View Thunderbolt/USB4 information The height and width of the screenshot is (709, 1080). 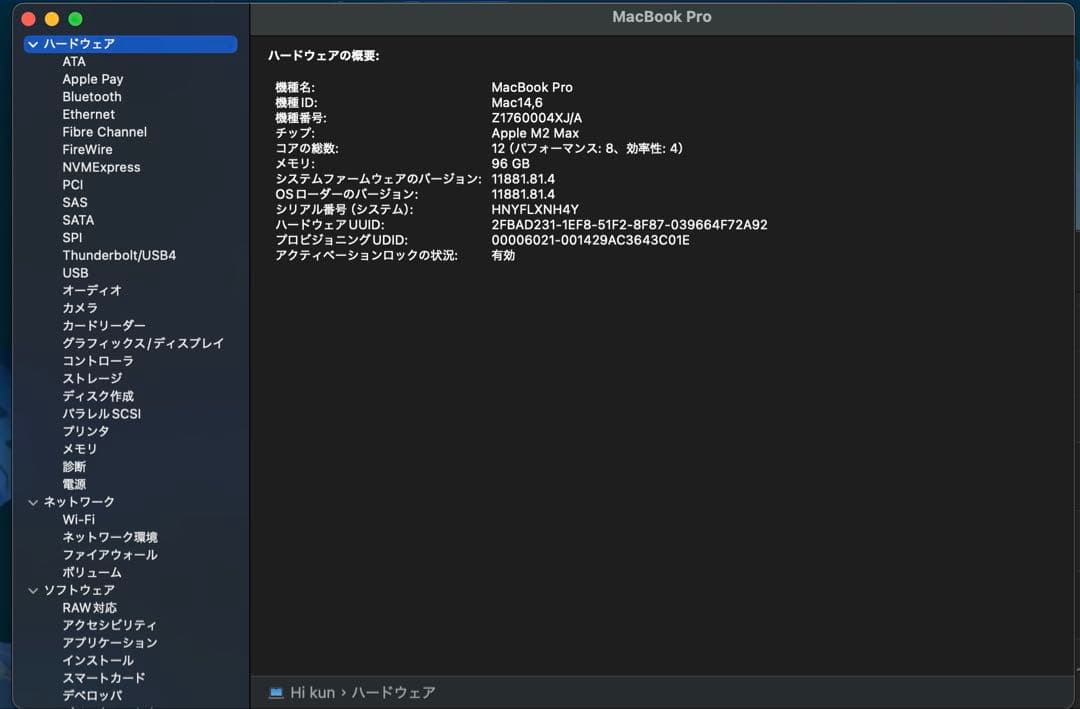(120, 255)
